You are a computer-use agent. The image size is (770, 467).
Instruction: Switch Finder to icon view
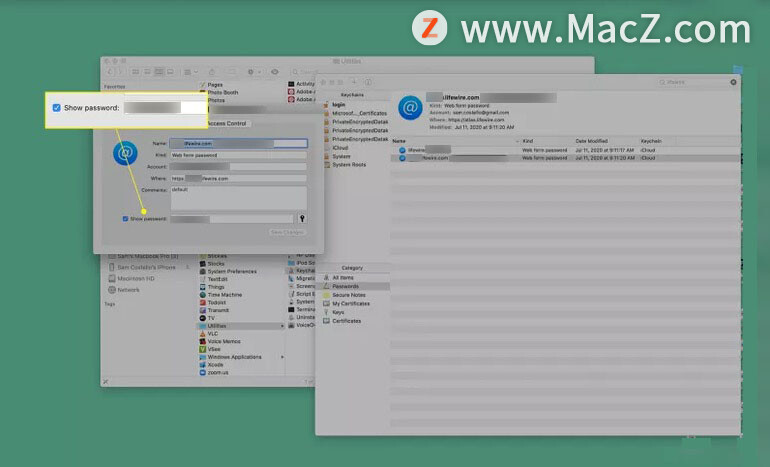tap(136, 72)
